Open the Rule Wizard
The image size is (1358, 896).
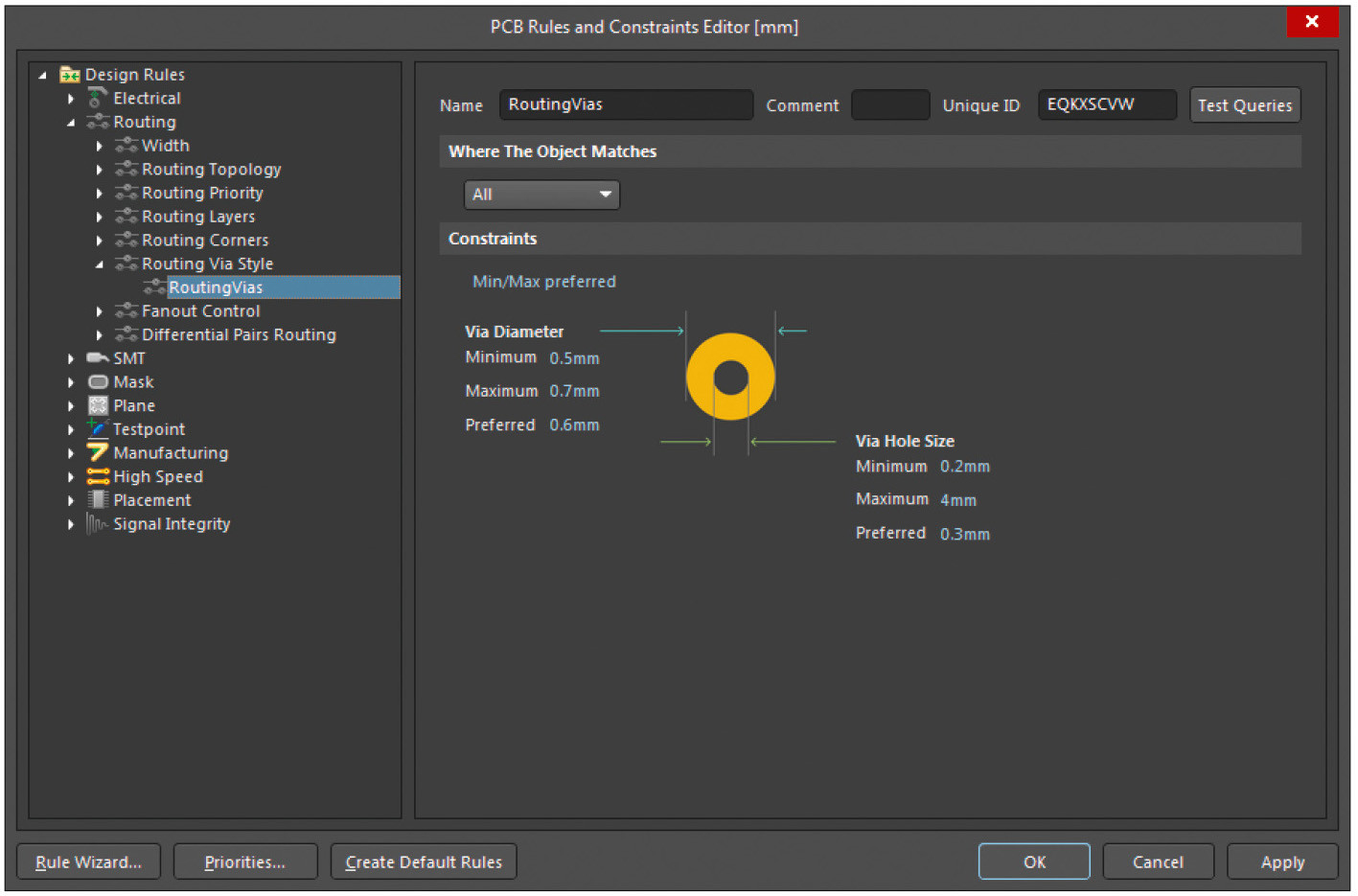tap(88, 862)
